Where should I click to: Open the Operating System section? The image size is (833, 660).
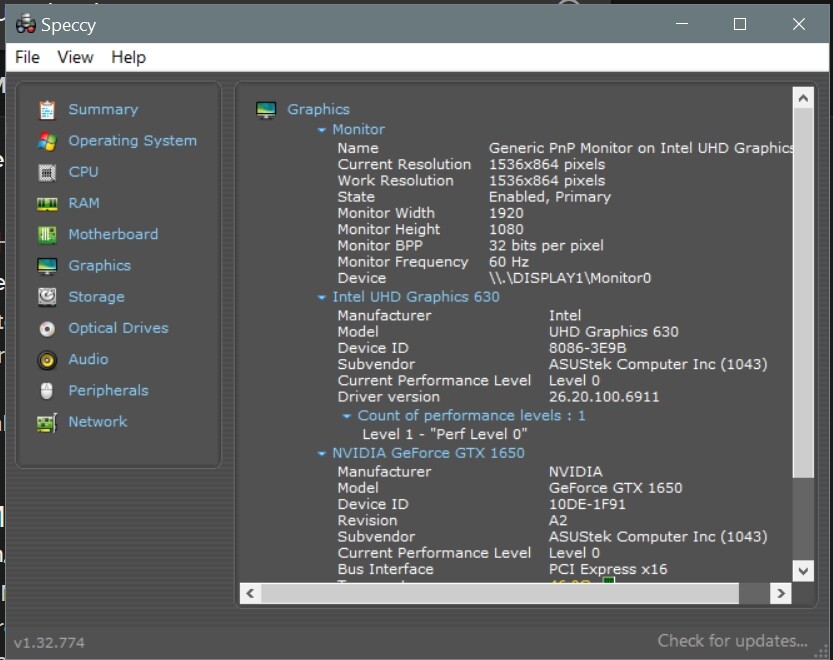tap(132, 141)
